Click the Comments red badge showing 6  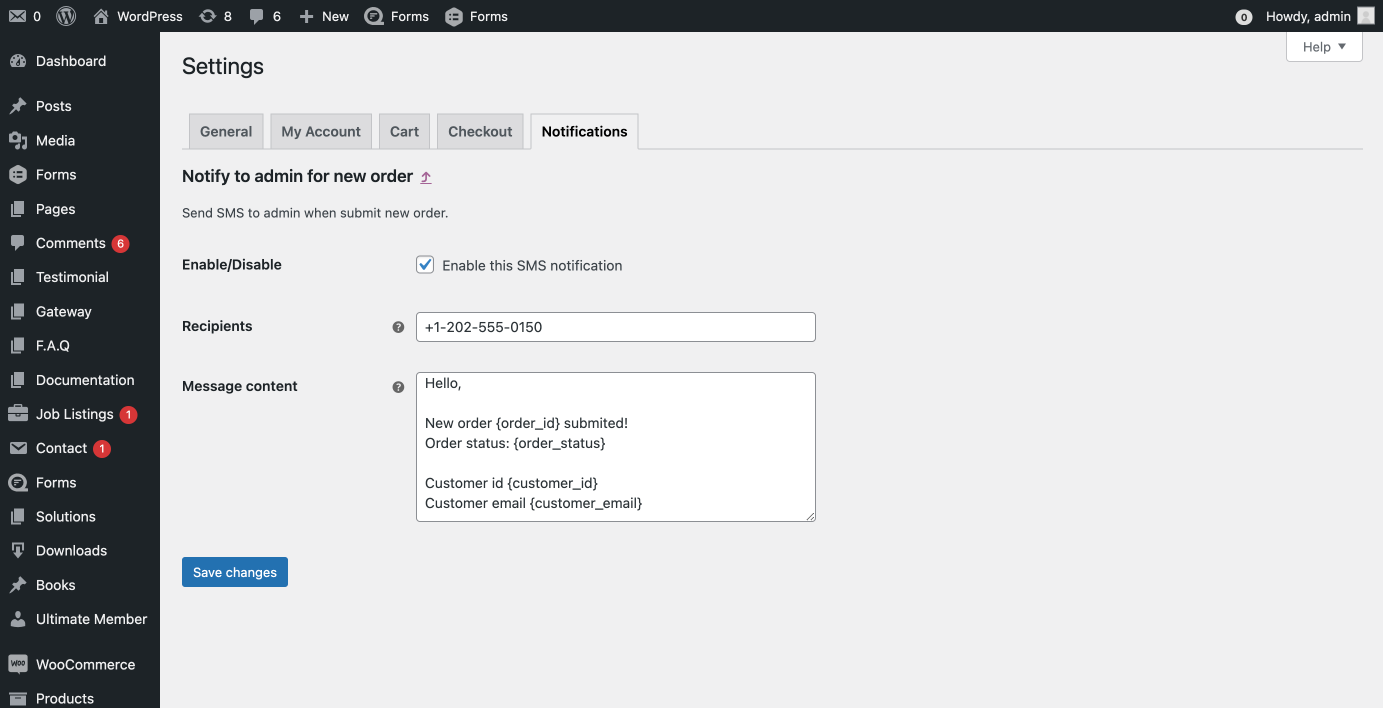(121, 244)
